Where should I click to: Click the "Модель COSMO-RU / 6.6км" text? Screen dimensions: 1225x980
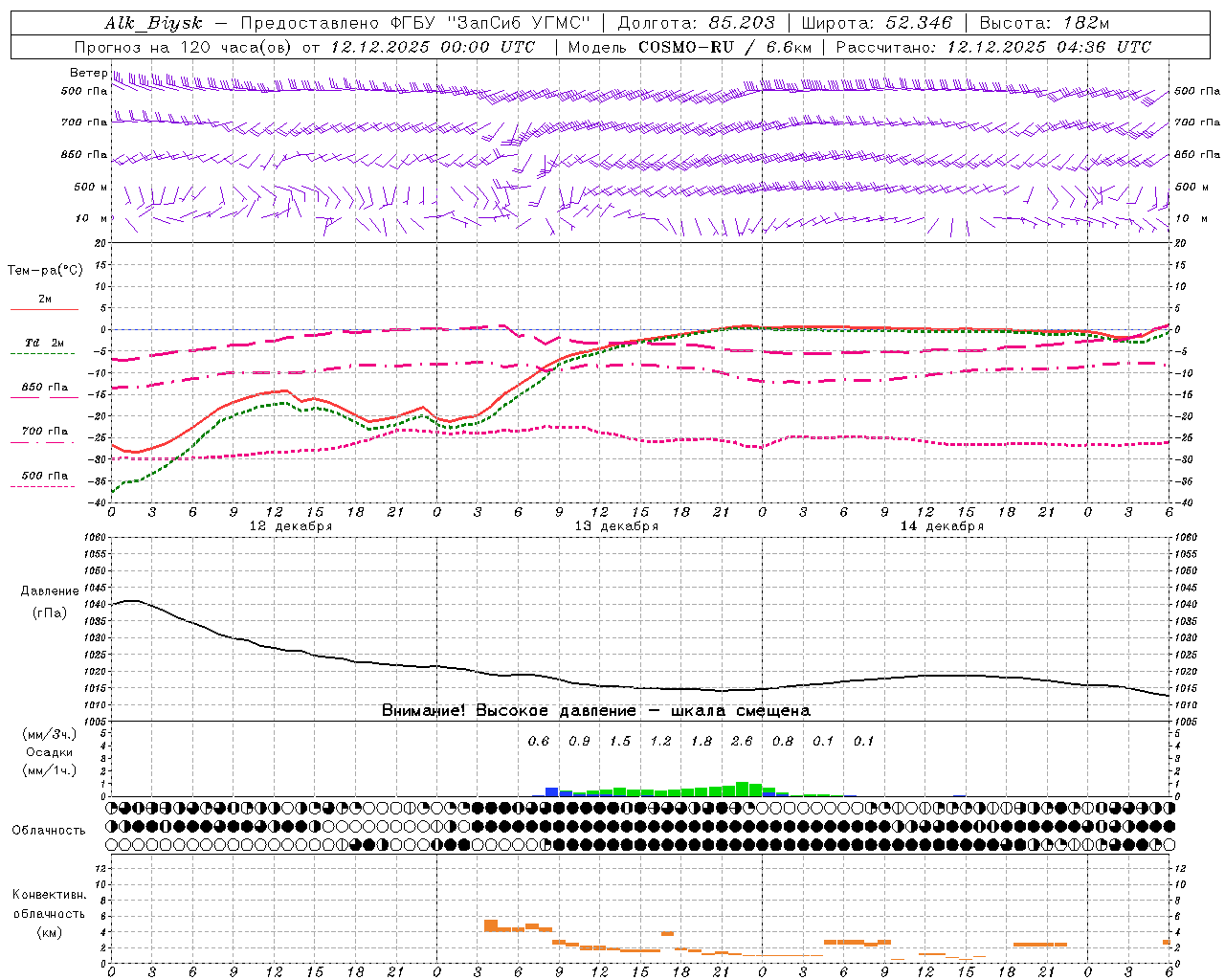coord(690,47)
